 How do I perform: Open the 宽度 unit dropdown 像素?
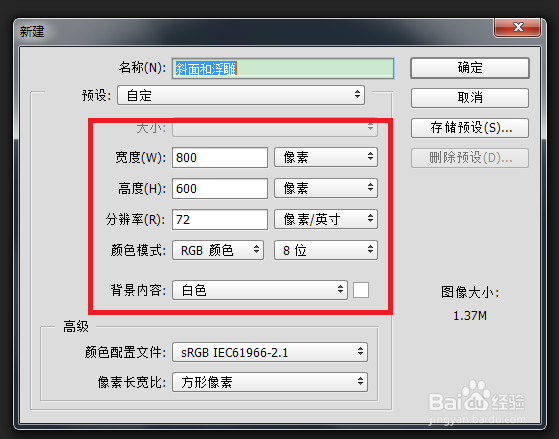tap(325, 157)
